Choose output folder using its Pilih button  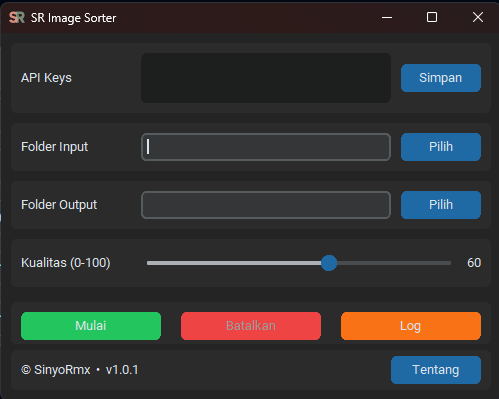[x=441, y=205]
